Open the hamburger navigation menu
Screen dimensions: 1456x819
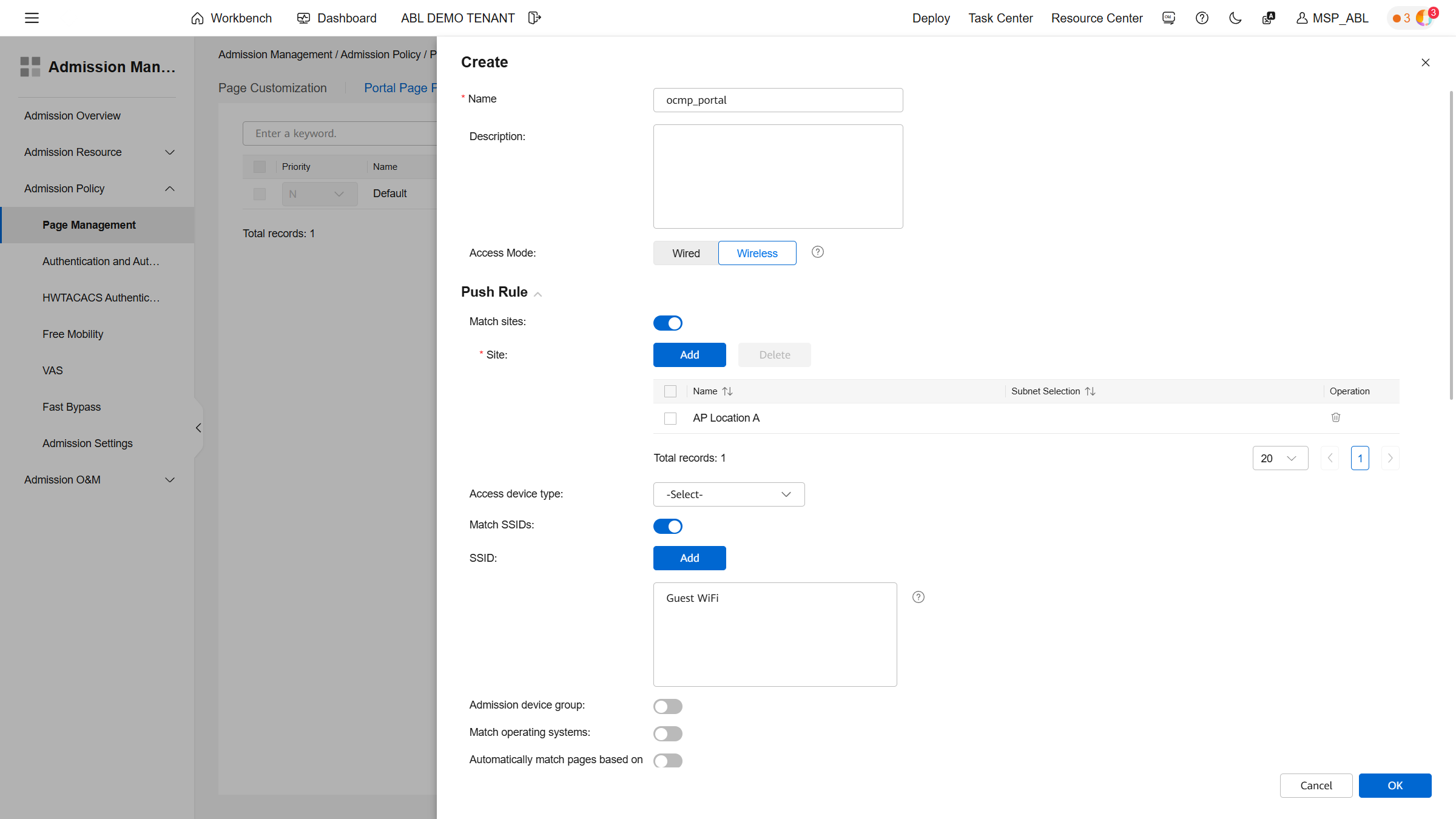click(32, 18)
